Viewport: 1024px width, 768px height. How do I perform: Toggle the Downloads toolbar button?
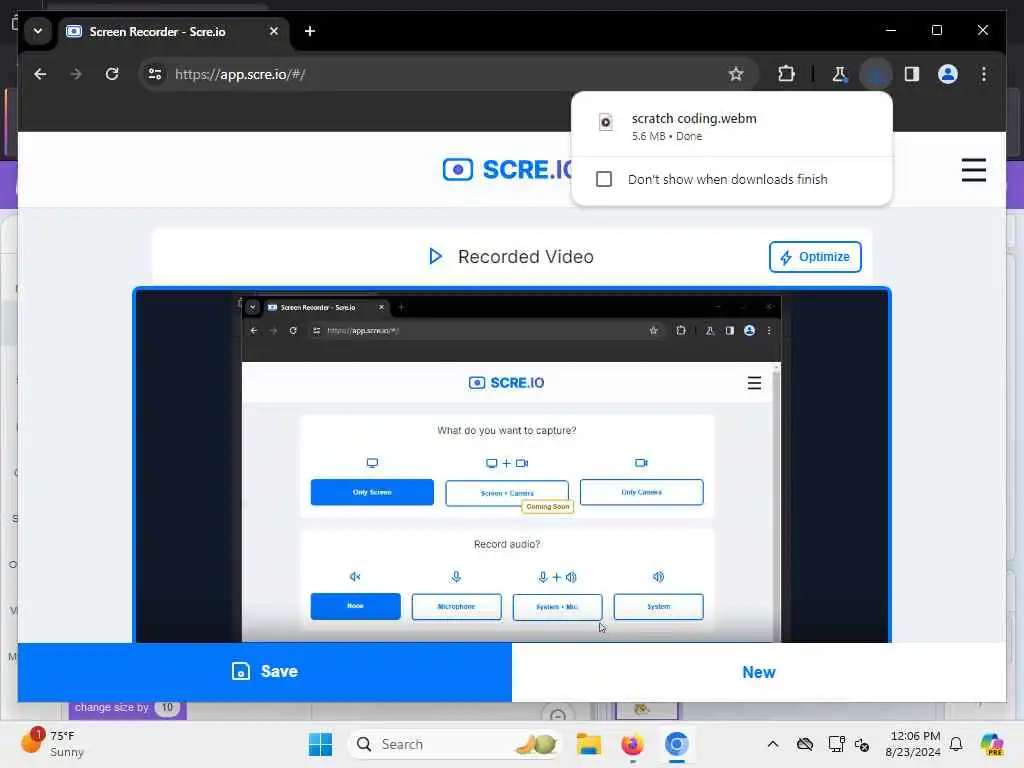click(875, 74)
